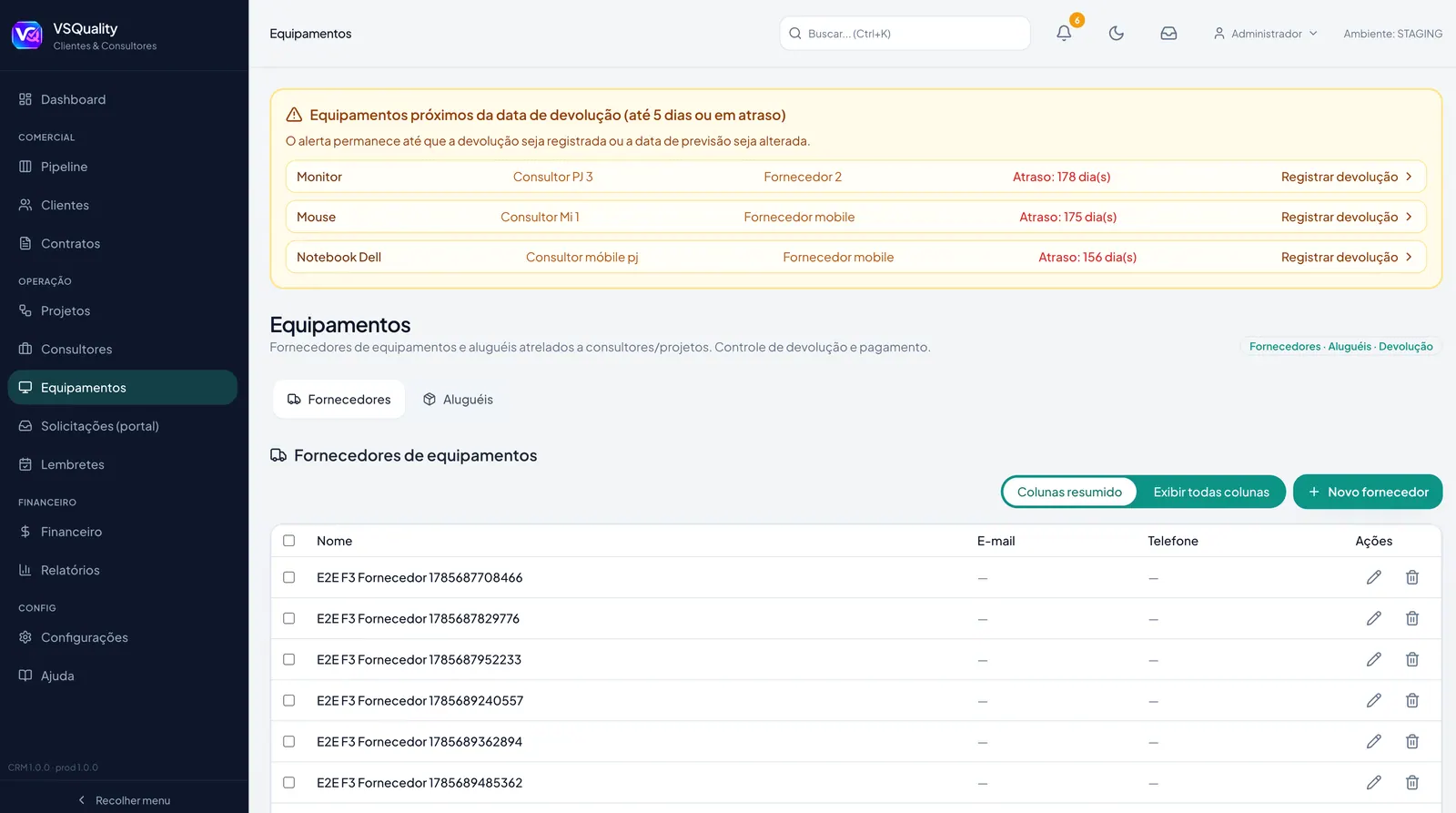Viewport: 1456px width, 813px height.
Task: Check the box for Fornecedor 1785689362894
Action: (289, 741)
